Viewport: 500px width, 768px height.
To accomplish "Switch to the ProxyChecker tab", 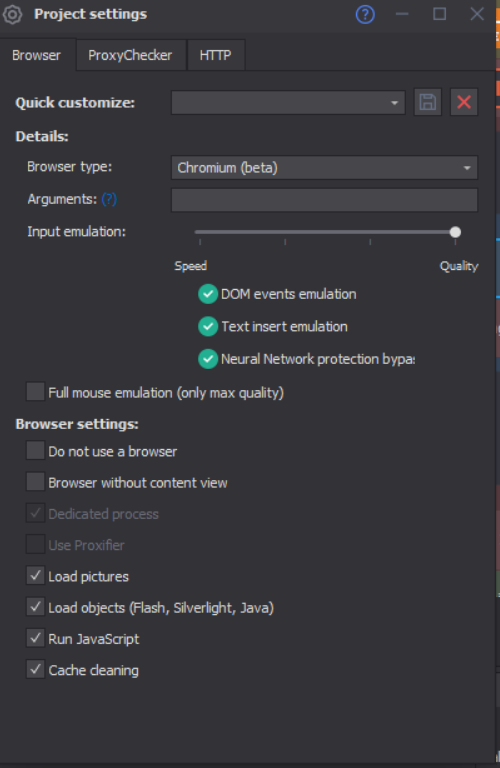I will [130, 55].
